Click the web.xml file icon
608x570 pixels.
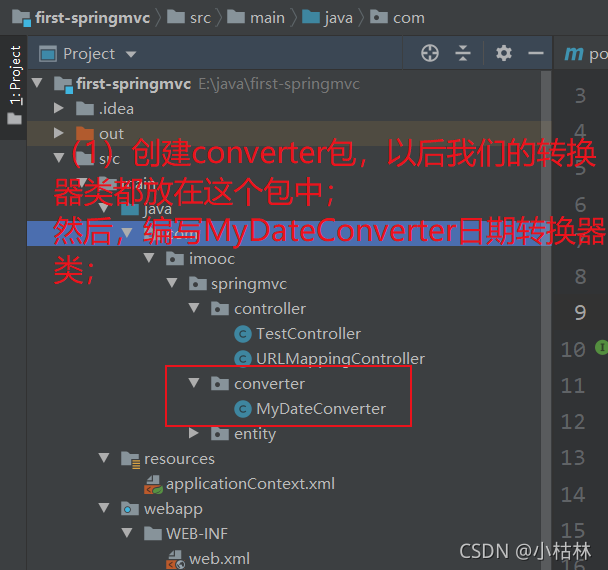coord(175,560)
